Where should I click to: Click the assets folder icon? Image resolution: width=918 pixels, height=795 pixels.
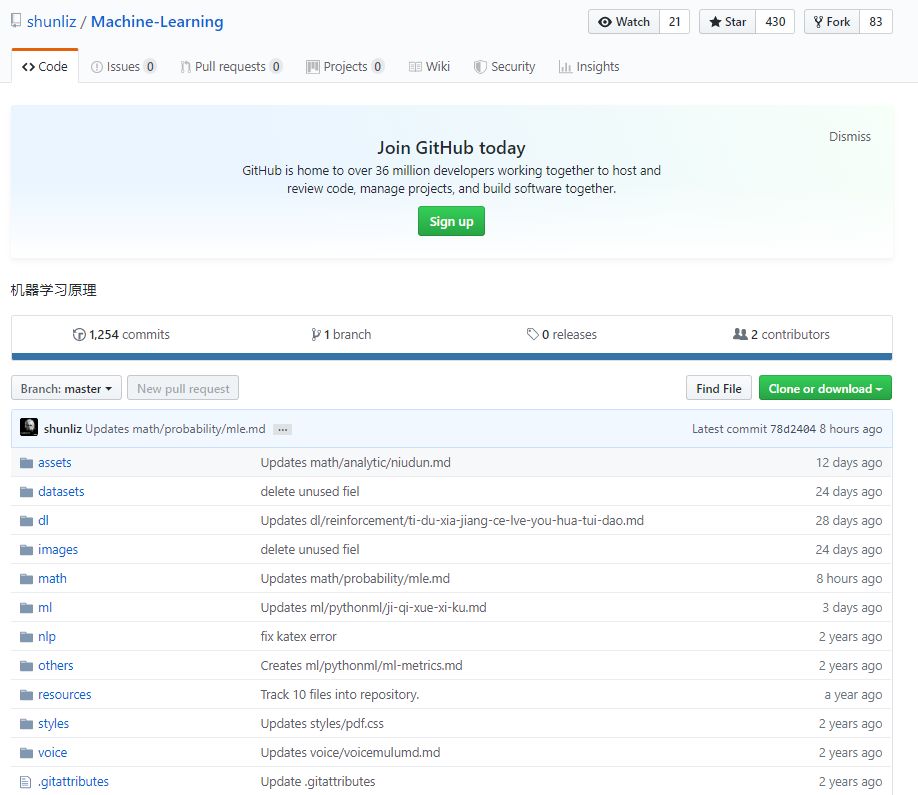26,463
